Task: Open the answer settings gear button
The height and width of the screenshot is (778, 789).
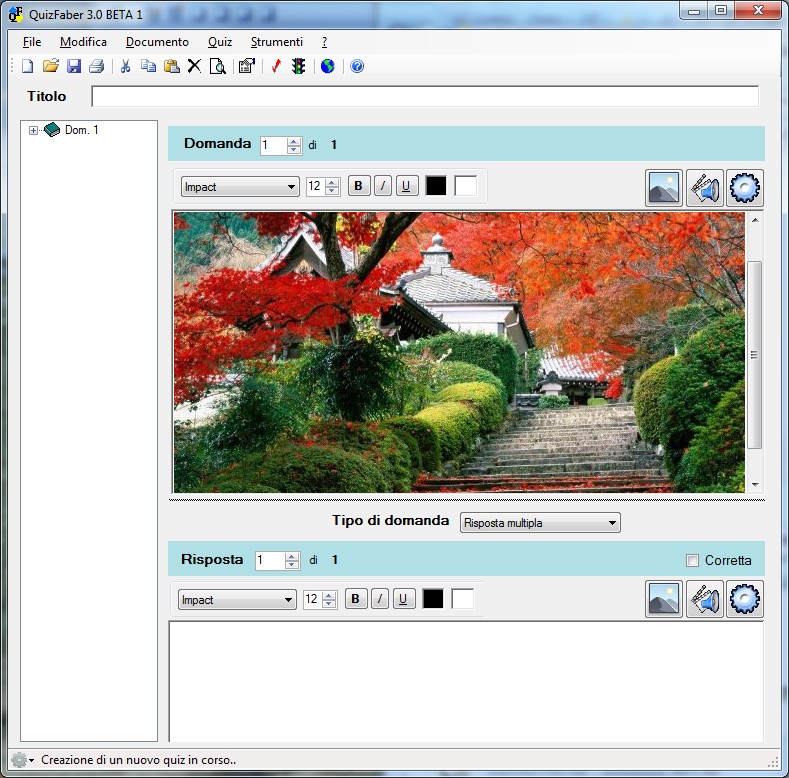Action: pos(745,599)
